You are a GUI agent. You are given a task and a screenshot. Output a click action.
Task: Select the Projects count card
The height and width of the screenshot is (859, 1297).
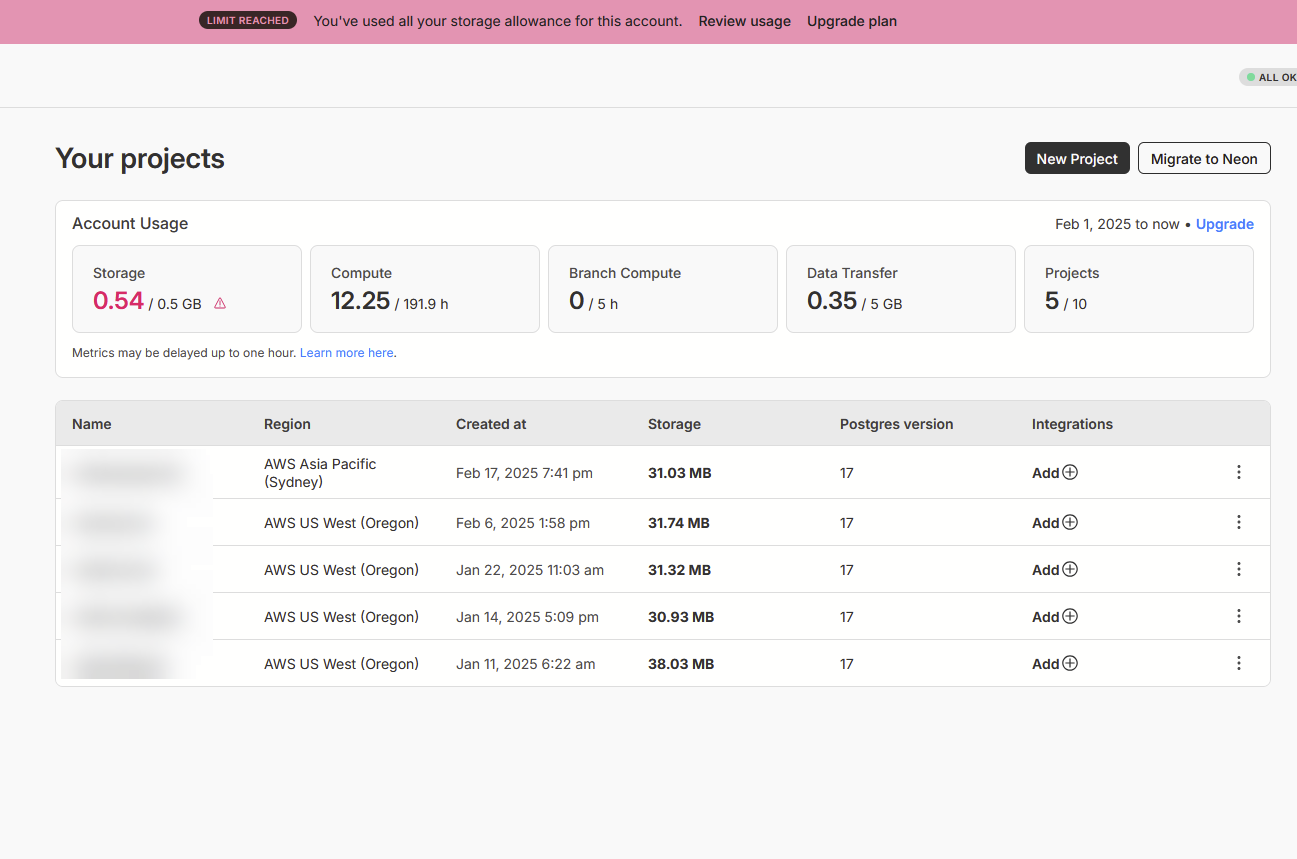[1139, 289]
